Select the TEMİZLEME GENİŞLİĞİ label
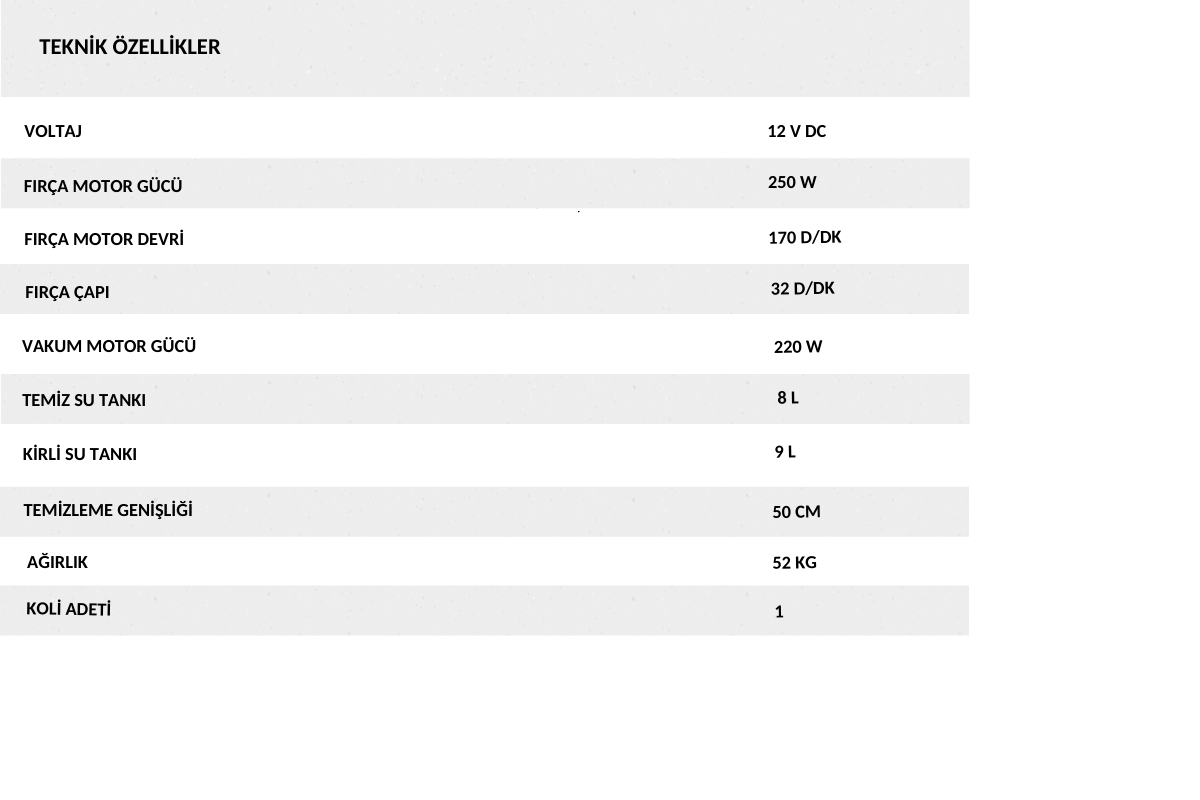The height and width of the screenshot is (800, 1200). coord(108,510)
